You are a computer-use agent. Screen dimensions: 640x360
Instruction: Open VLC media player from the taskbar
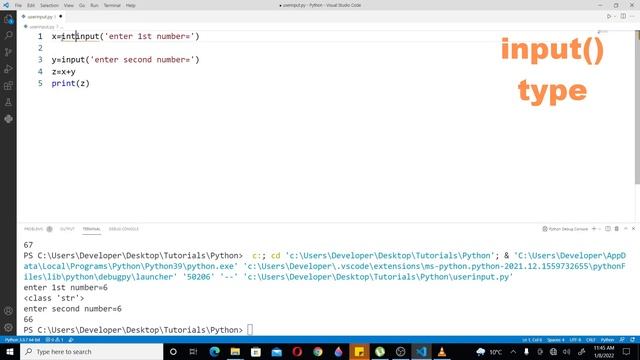(x=442, y=351)
